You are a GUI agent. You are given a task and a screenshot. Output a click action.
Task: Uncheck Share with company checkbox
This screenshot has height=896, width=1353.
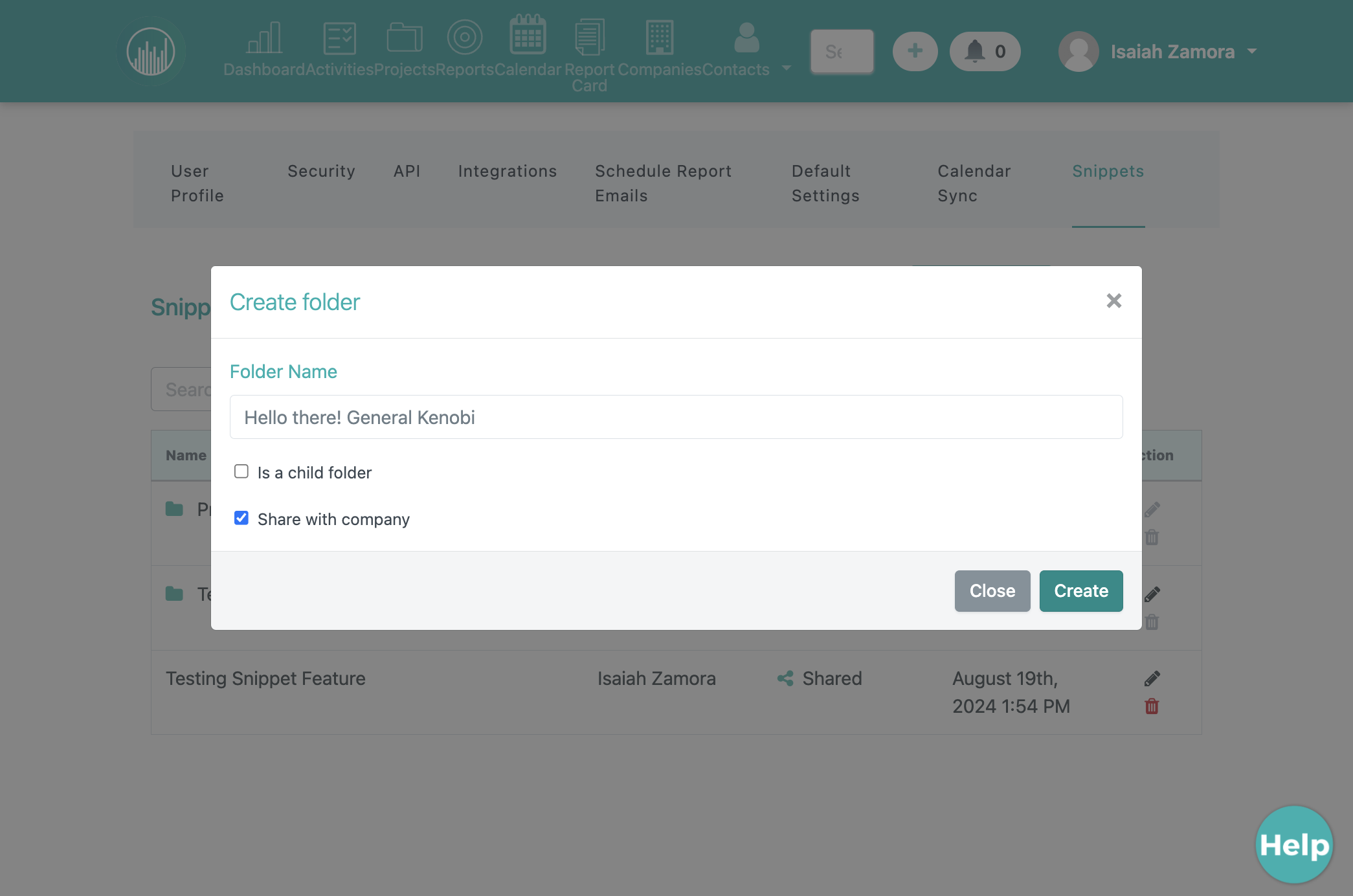[x=241, y=518]
